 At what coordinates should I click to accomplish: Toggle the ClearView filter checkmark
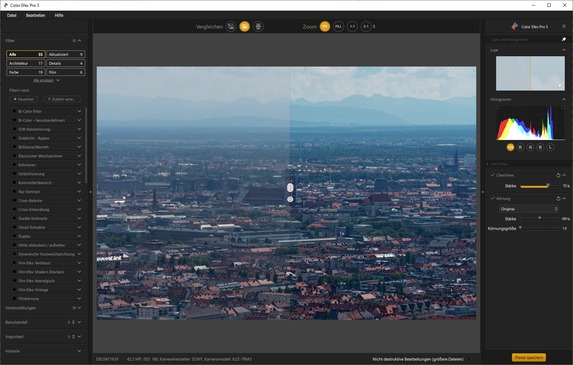(x=493, y=175)
